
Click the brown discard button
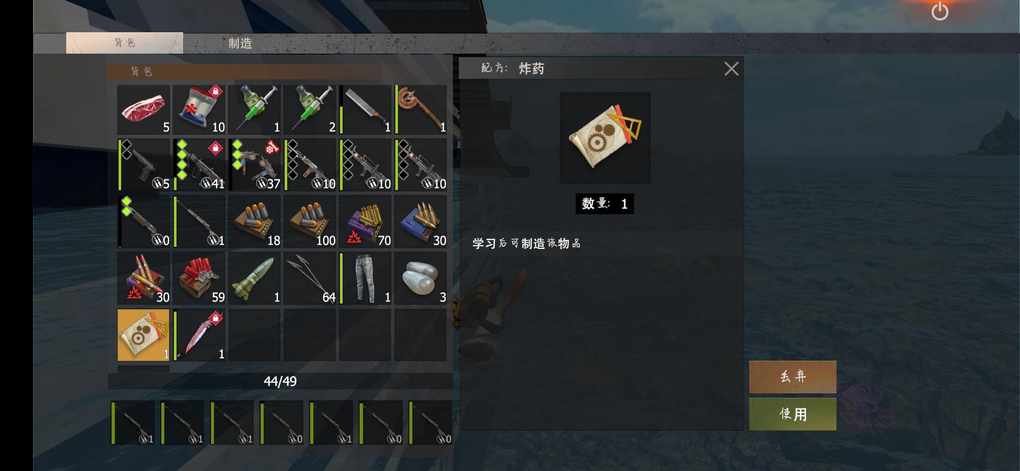[792, 377]
